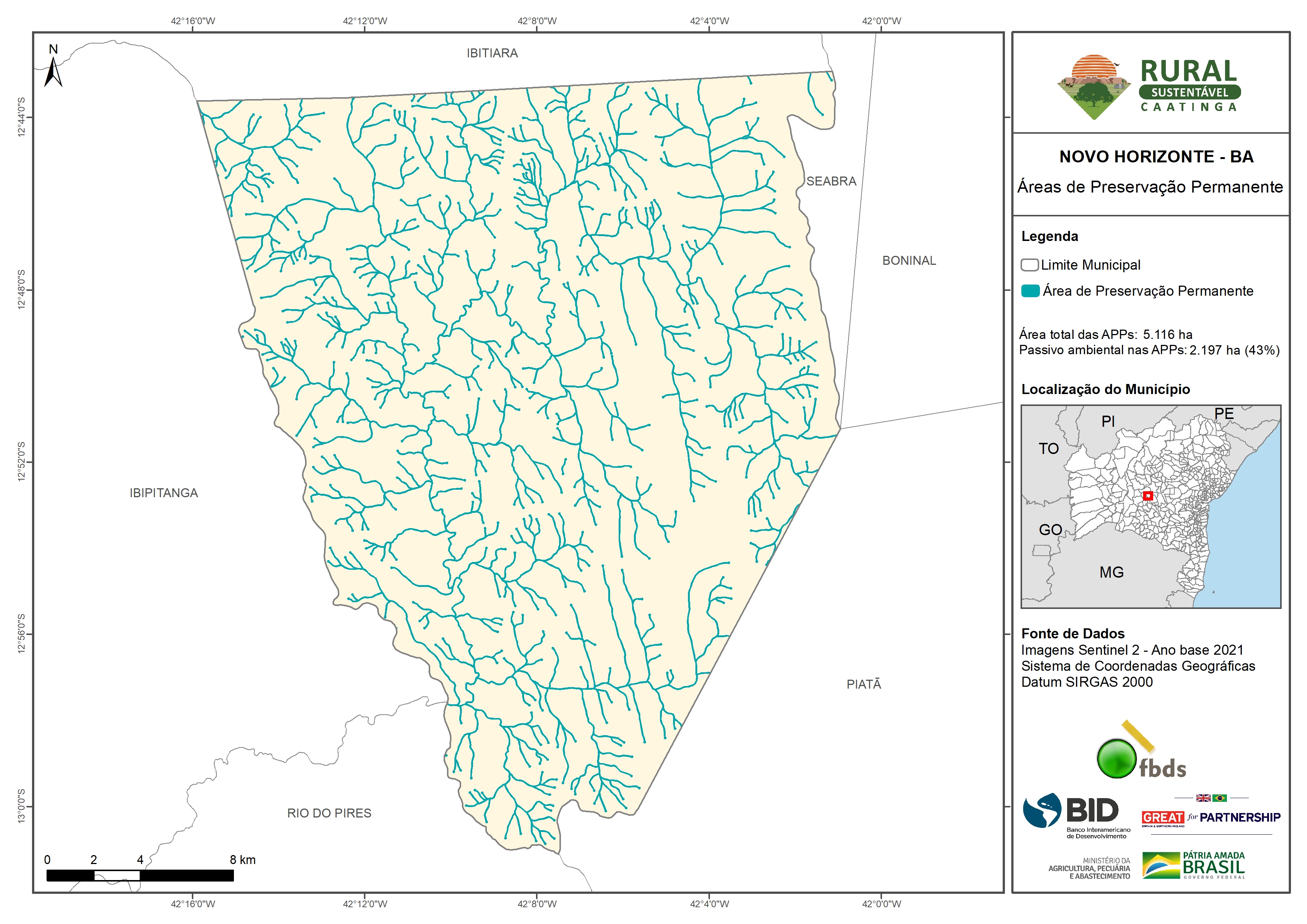Click the RIO DO PIRES label

329,813
